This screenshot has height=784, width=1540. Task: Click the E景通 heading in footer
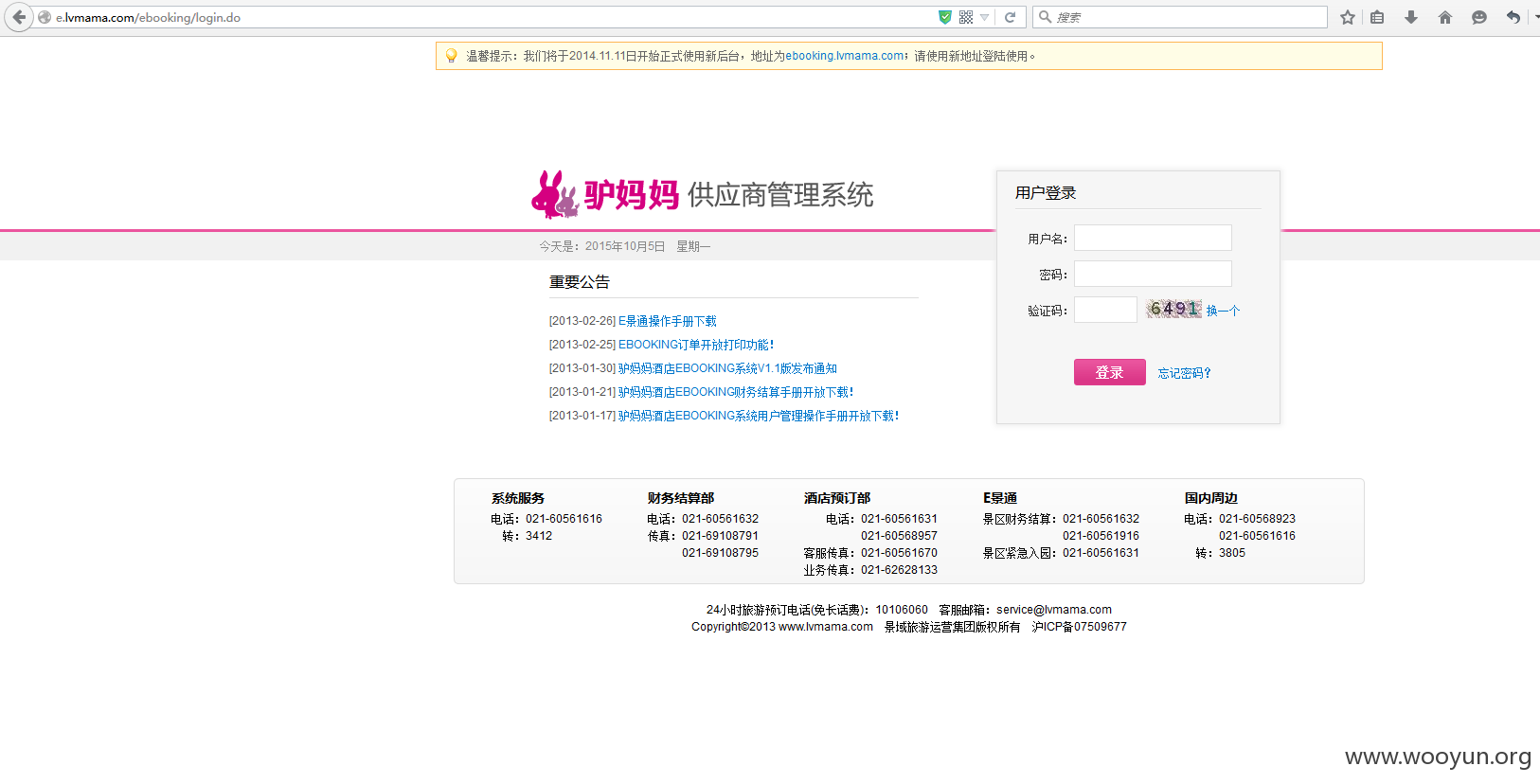(x=999, y=498)
